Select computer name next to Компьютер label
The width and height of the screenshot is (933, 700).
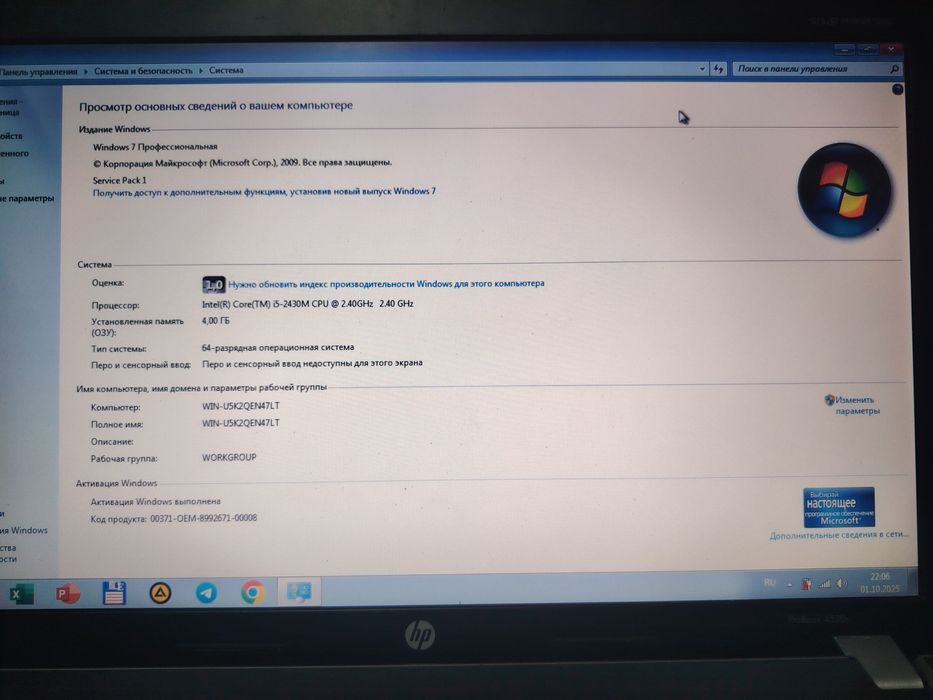click(240, 406)
